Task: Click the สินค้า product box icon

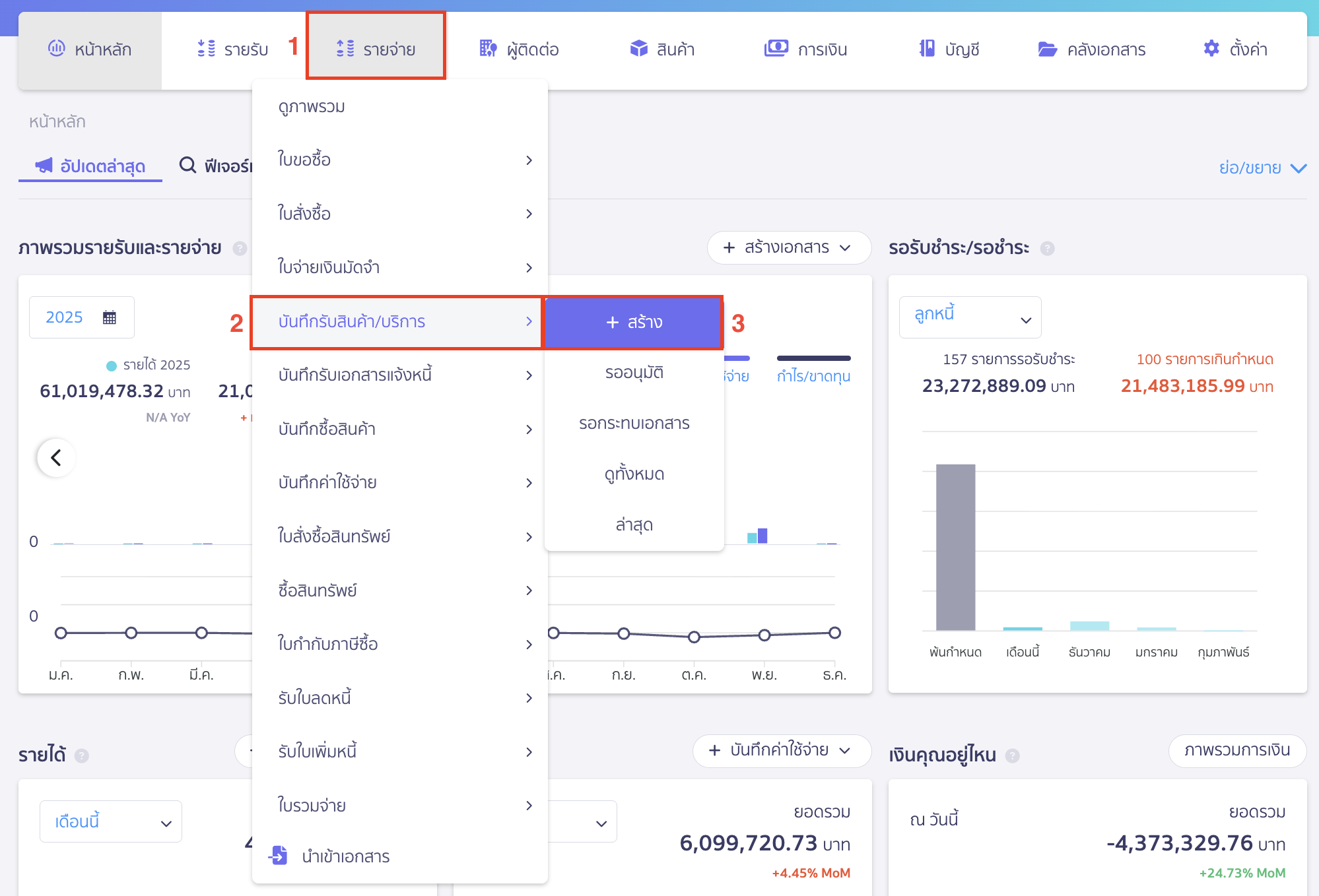Action: click(638, 49)
